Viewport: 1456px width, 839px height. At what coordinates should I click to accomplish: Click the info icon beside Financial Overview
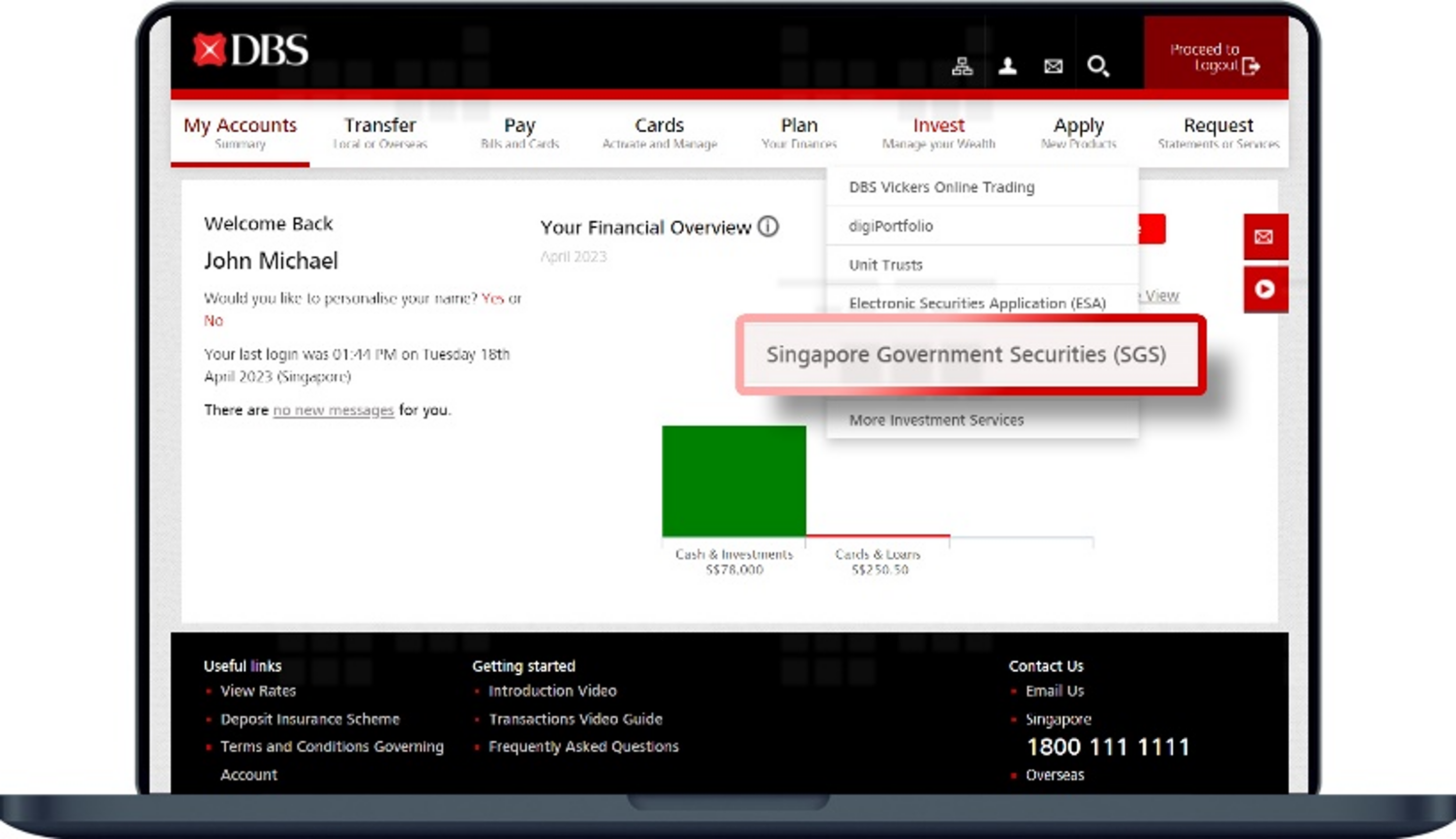768,226
